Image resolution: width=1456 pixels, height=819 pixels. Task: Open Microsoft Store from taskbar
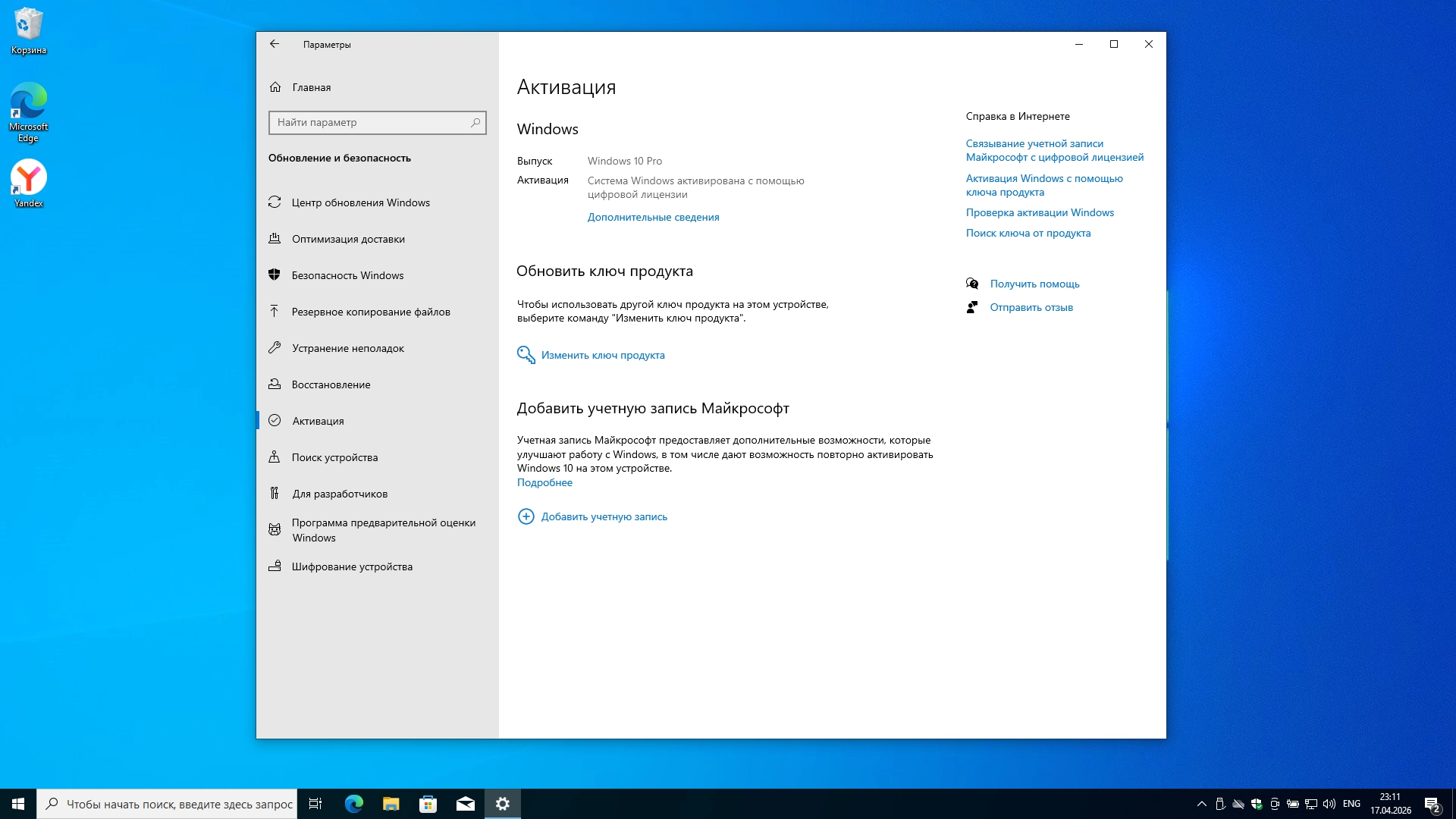428,804
